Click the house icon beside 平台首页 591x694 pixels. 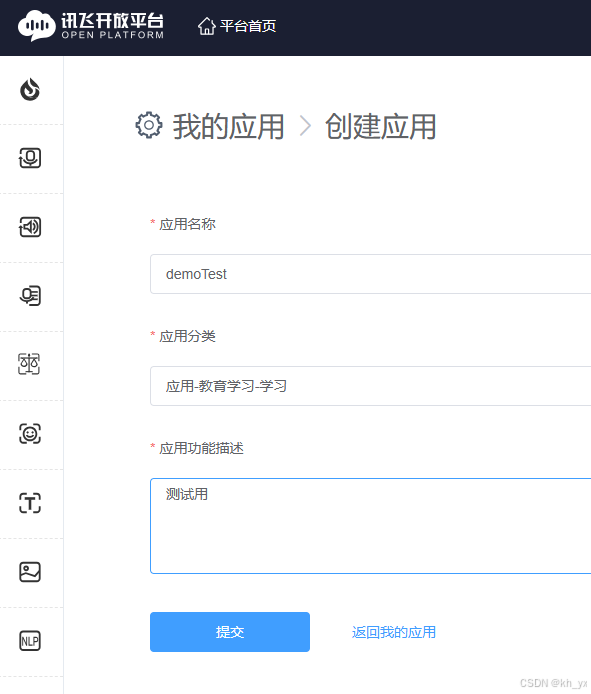tap(206, 26)
